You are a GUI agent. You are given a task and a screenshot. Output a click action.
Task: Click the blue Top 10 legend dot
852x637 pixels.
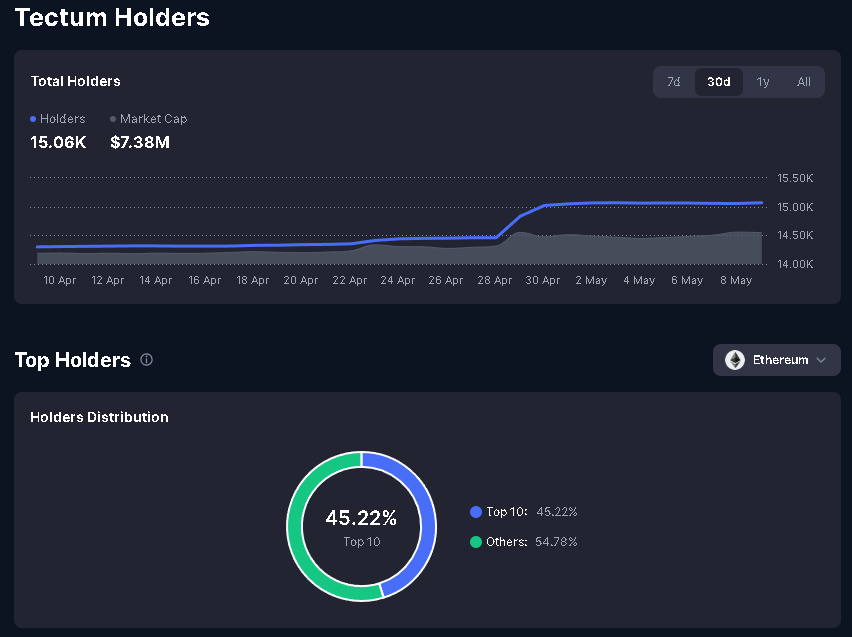click(475, 512)
